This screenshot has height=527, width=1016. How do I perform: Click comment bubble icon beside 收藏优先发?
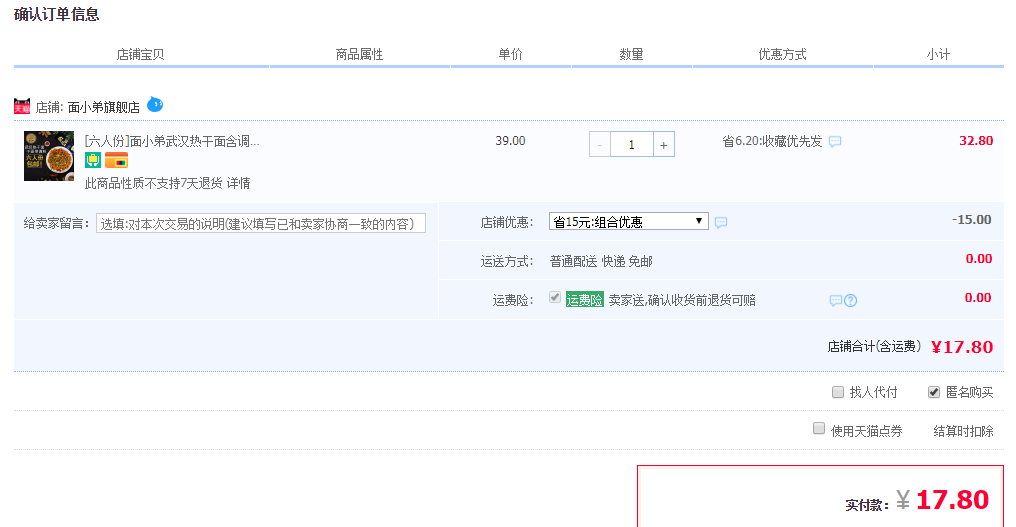tap(835, 142)
